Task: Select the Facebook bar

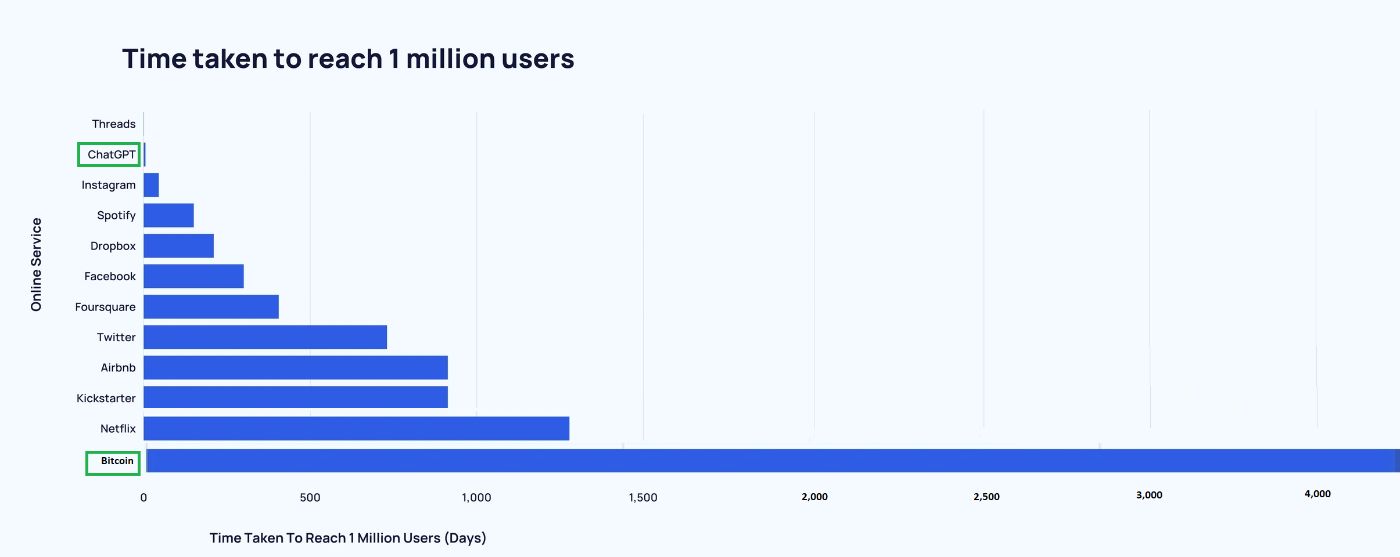Action: click(193, 276)
